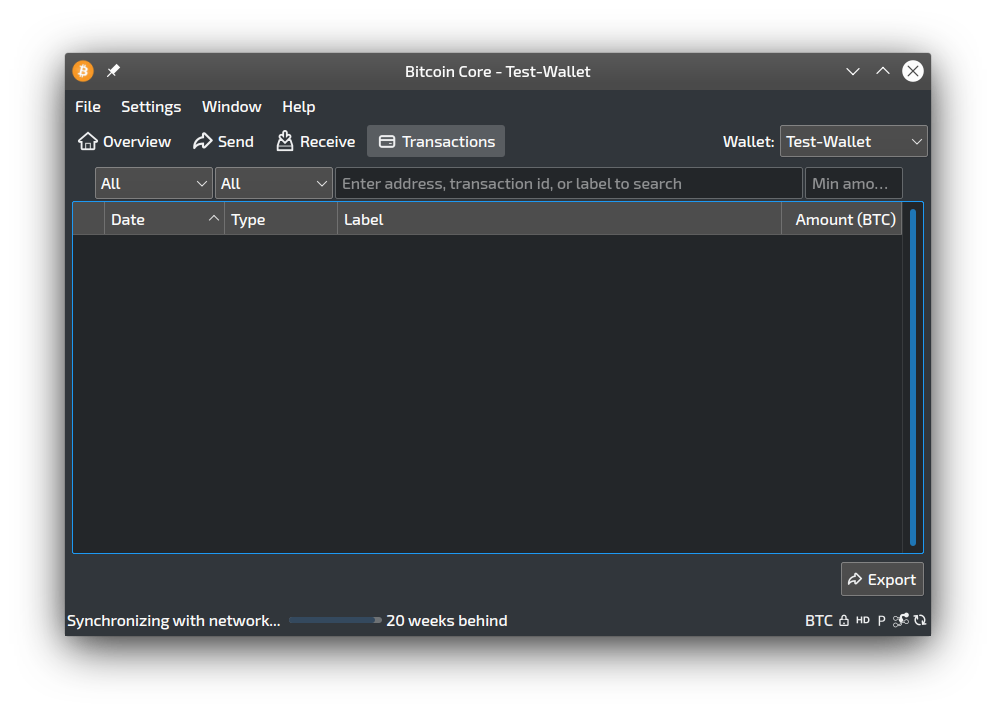Screen dimensions: 996x713
Task: Toggle network activity via the peers icon
Action: coord(901,620)
